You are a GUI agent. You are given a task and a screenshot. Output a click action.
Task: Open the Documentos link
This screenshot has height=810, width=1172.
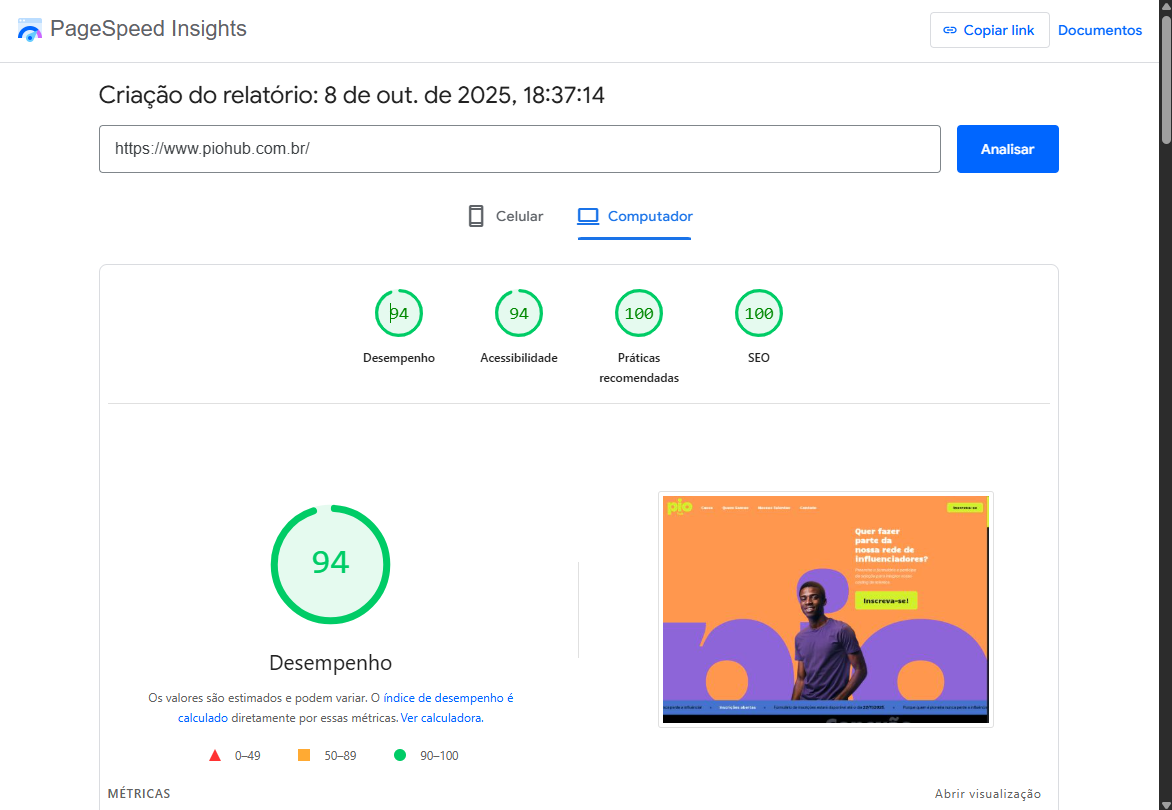[x=1100, y=30]
